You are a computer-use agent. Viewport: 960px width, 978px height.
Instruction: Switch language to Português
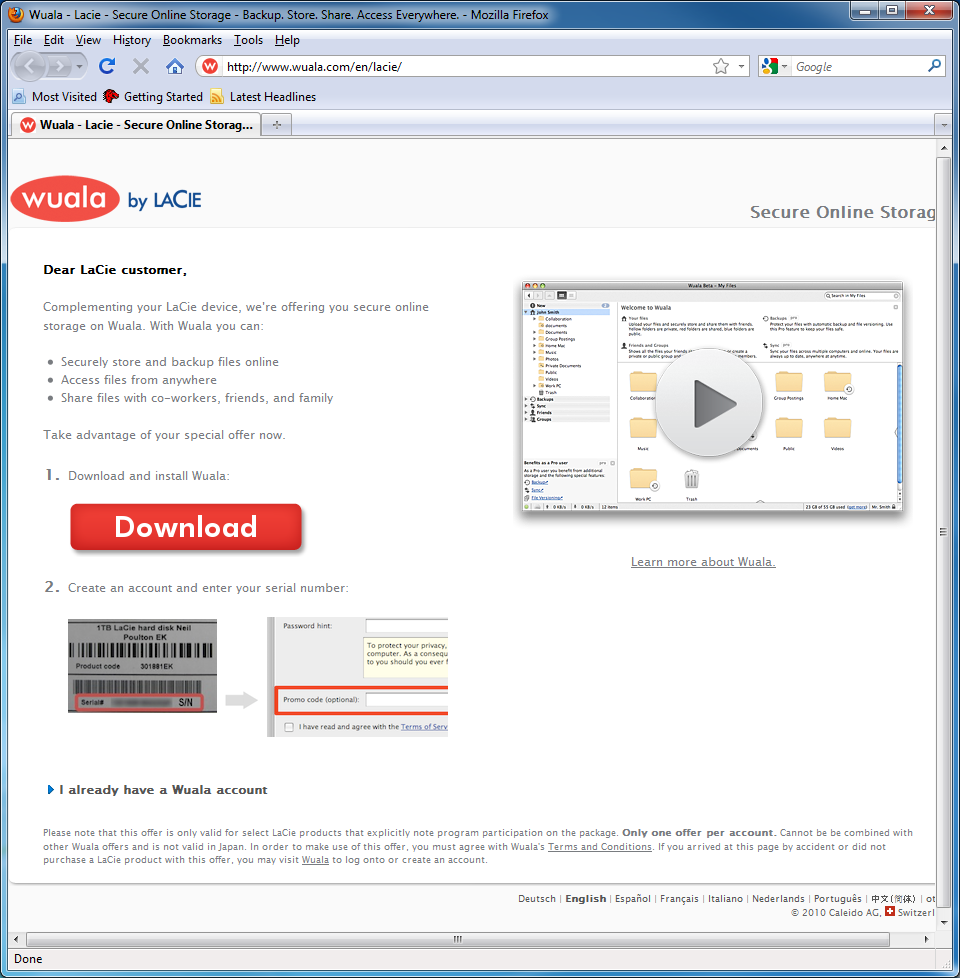pyautogui.click(x=837, y=899)
